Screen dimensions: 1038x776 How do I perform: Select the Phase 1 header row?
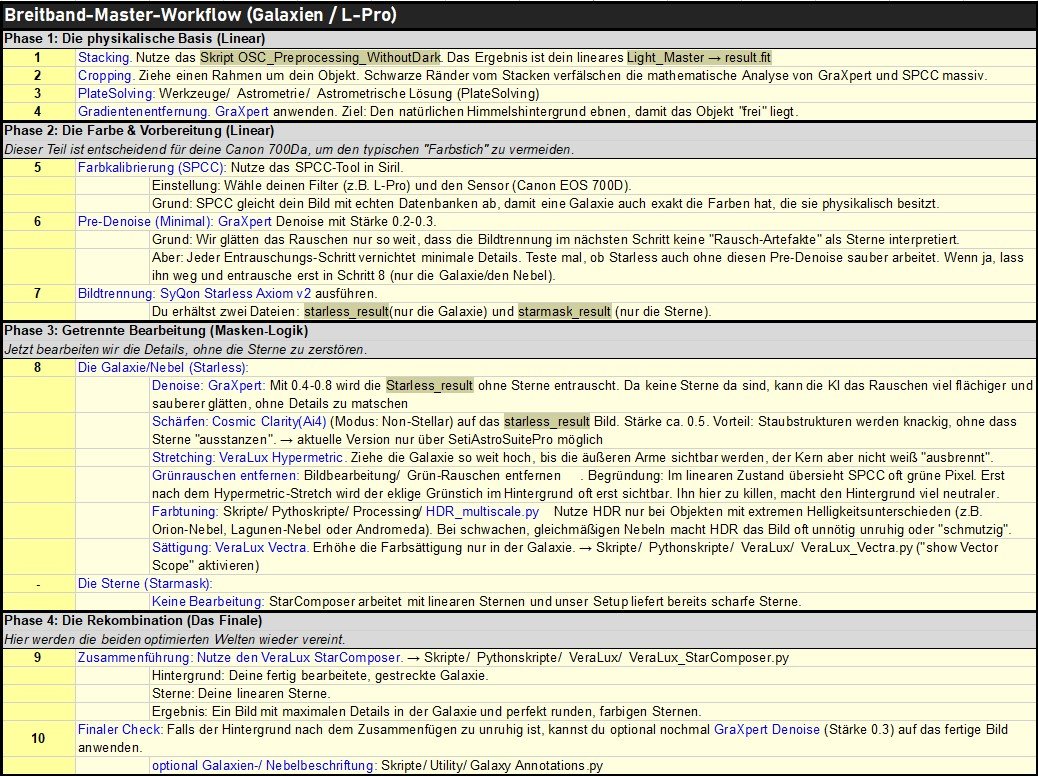[519, 38]
